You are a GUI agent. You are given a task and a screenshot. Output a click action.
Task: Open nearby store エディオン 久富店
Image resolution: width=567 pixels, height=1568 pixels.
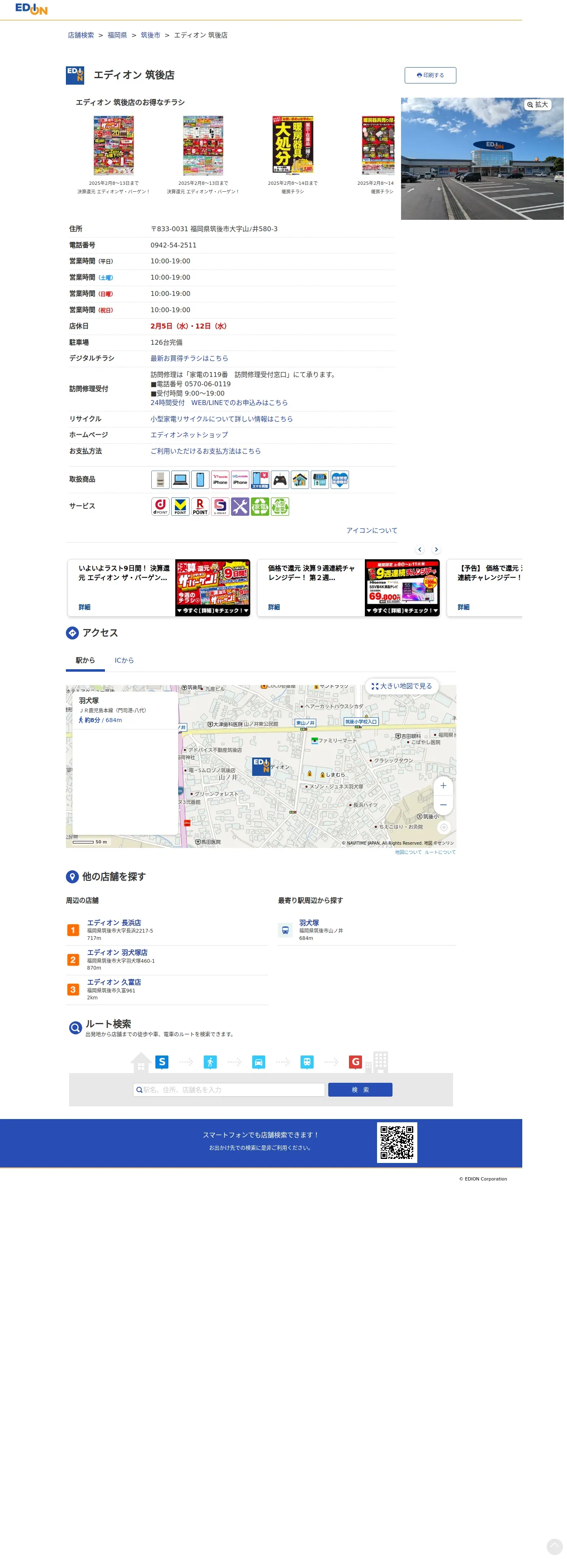(x=114, y=982)
